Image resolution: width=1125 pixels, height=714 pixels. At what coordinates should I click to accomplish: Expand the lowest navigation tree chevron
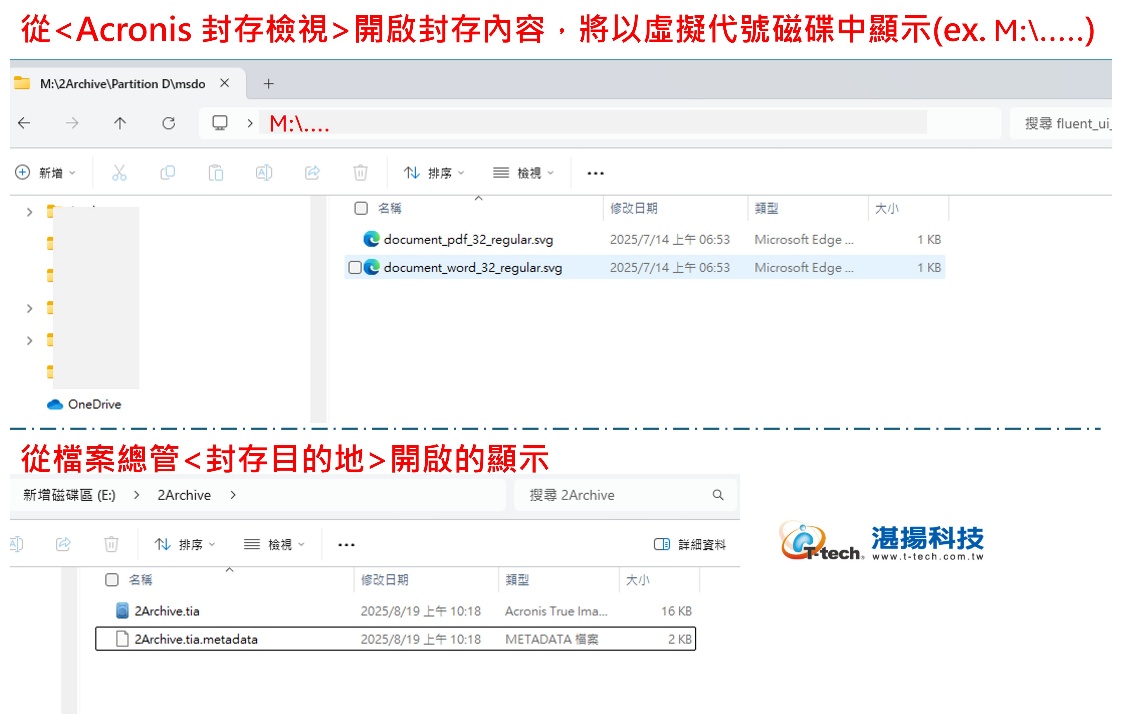tap(29, 340)
